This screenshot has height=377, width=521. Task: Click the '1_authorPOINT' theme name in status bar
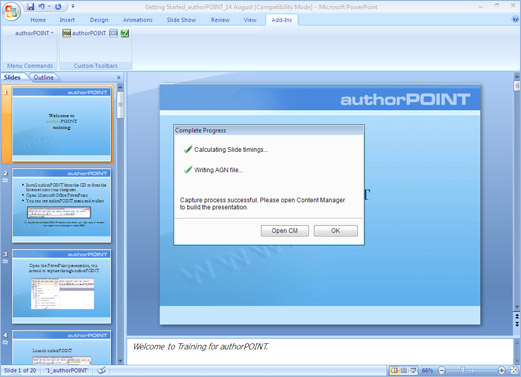pyautogui.click(x=67, y=370)
